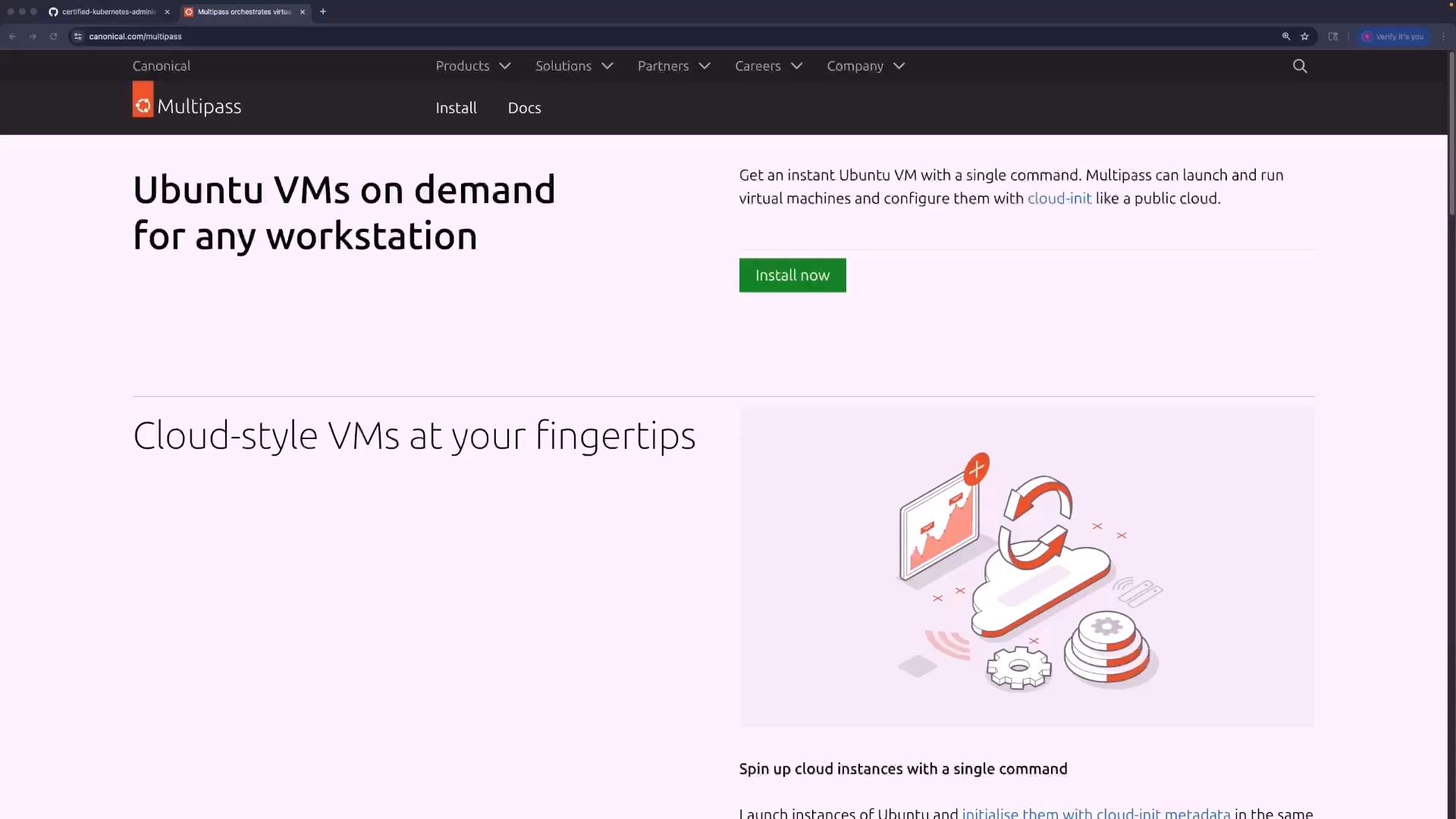Click the browser back arrow
Screen dimensions: 1456x819
[13, 36]
